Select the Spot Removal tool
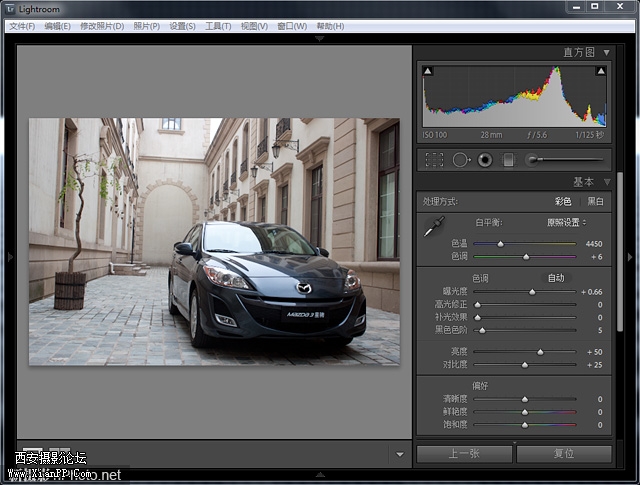The height and width of the screenshot is (485, 640). [461, 160]
